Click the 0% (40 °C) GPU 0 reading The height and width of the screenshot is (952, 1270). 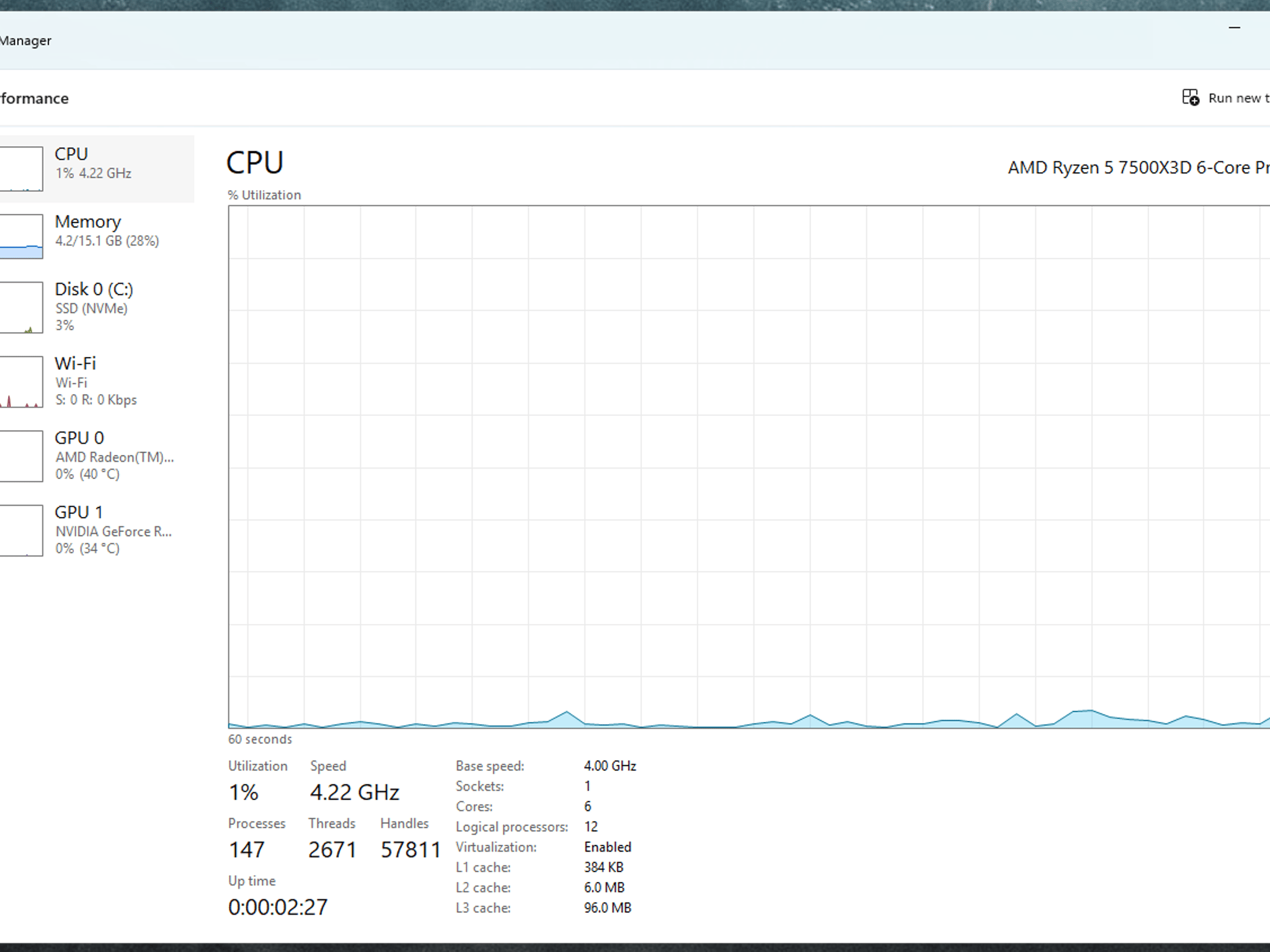(x=87, y=474)
